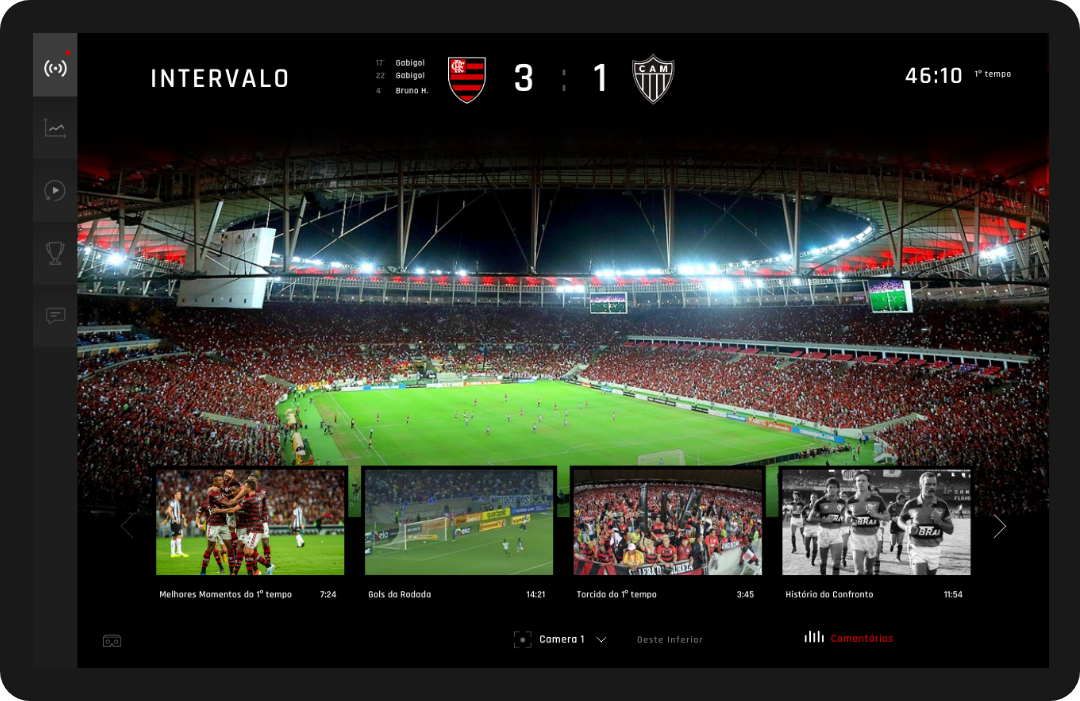Open the chat messages sidebar icon
1080x701 pixels.
tap(55, 315)
